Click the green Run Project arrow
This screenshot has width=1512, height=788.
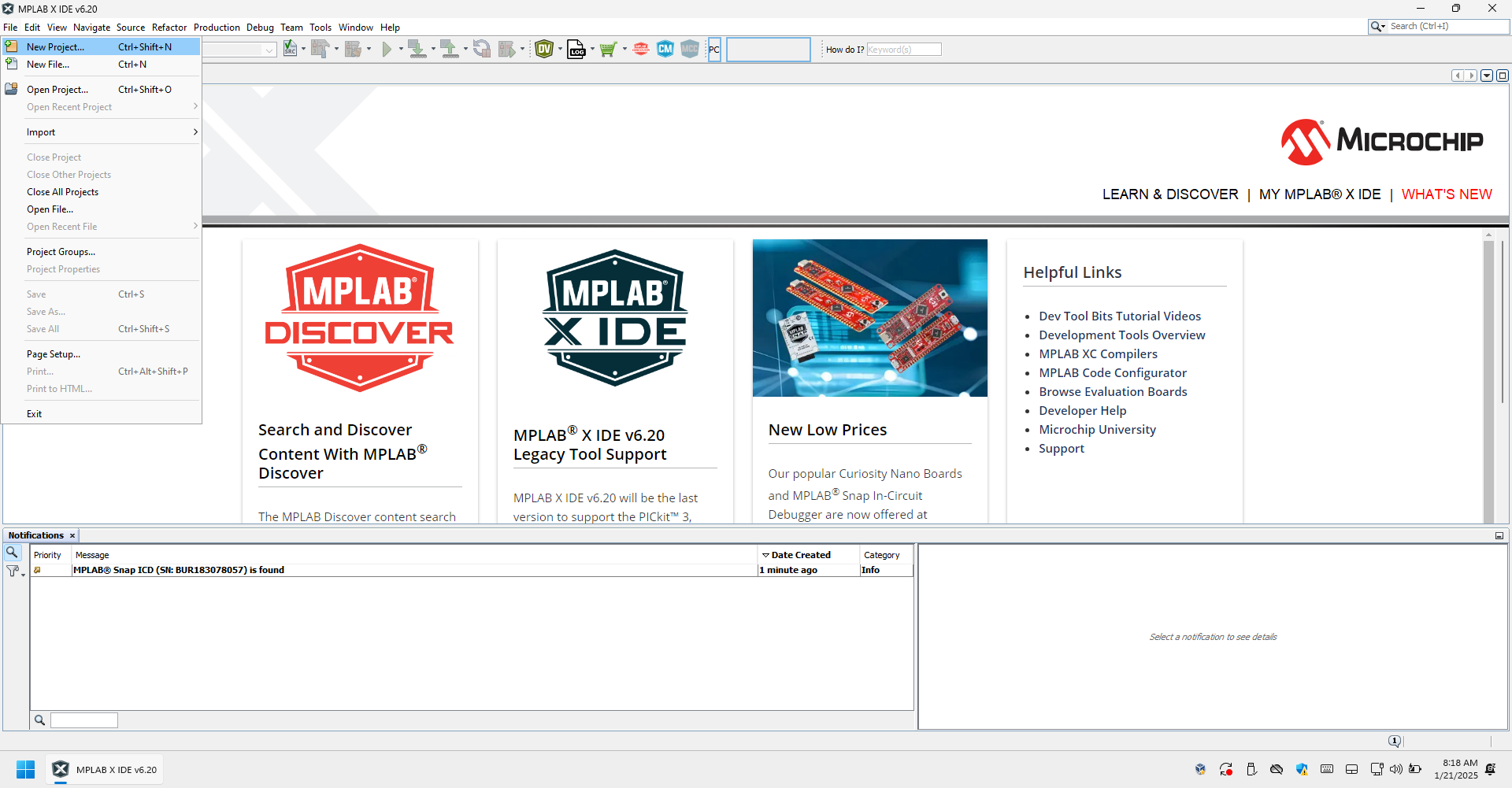point(387,49)
